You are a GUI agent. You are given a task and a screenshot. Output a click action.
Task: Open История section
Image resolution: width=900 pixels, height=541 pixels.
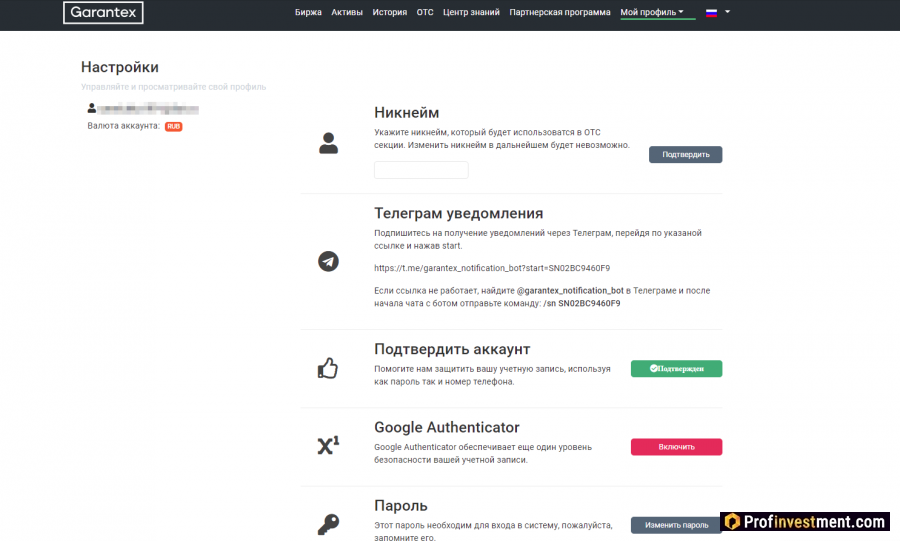(x=389, y=12)
